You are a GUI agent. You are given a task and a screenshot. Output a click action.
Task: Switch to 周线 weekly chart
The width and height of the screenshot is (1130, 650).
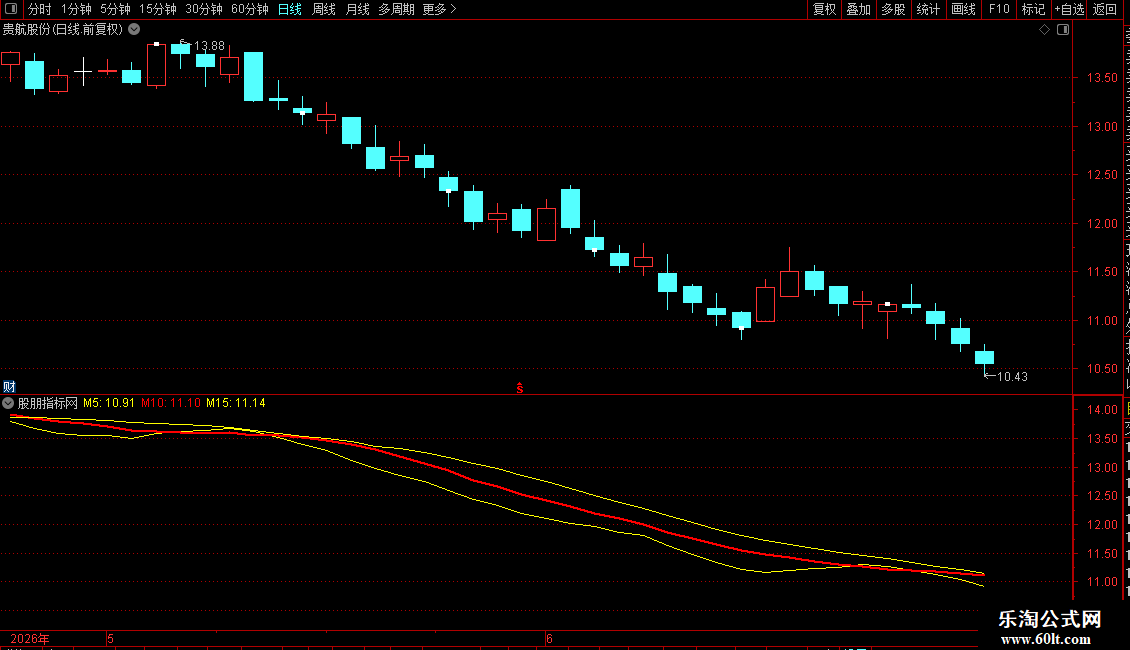[x=324, y=9]
